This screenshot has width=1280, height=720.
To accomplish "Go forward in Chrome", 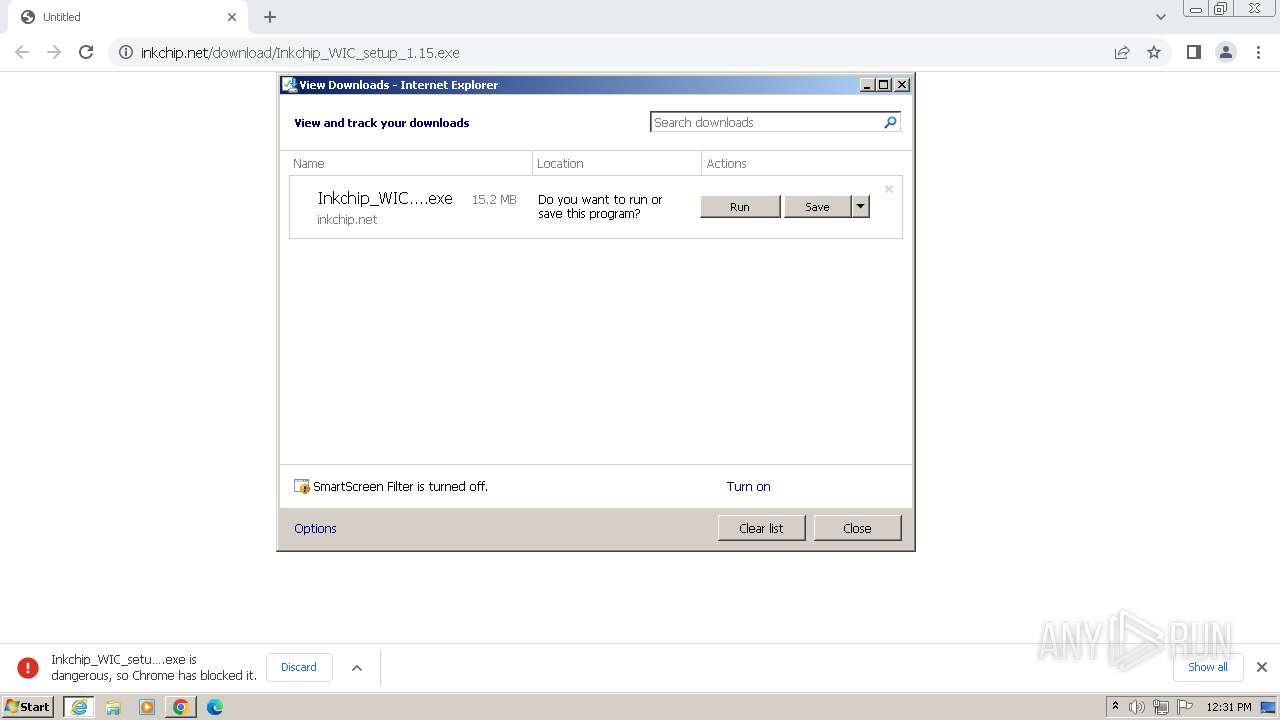I will (x=54, y=52).
